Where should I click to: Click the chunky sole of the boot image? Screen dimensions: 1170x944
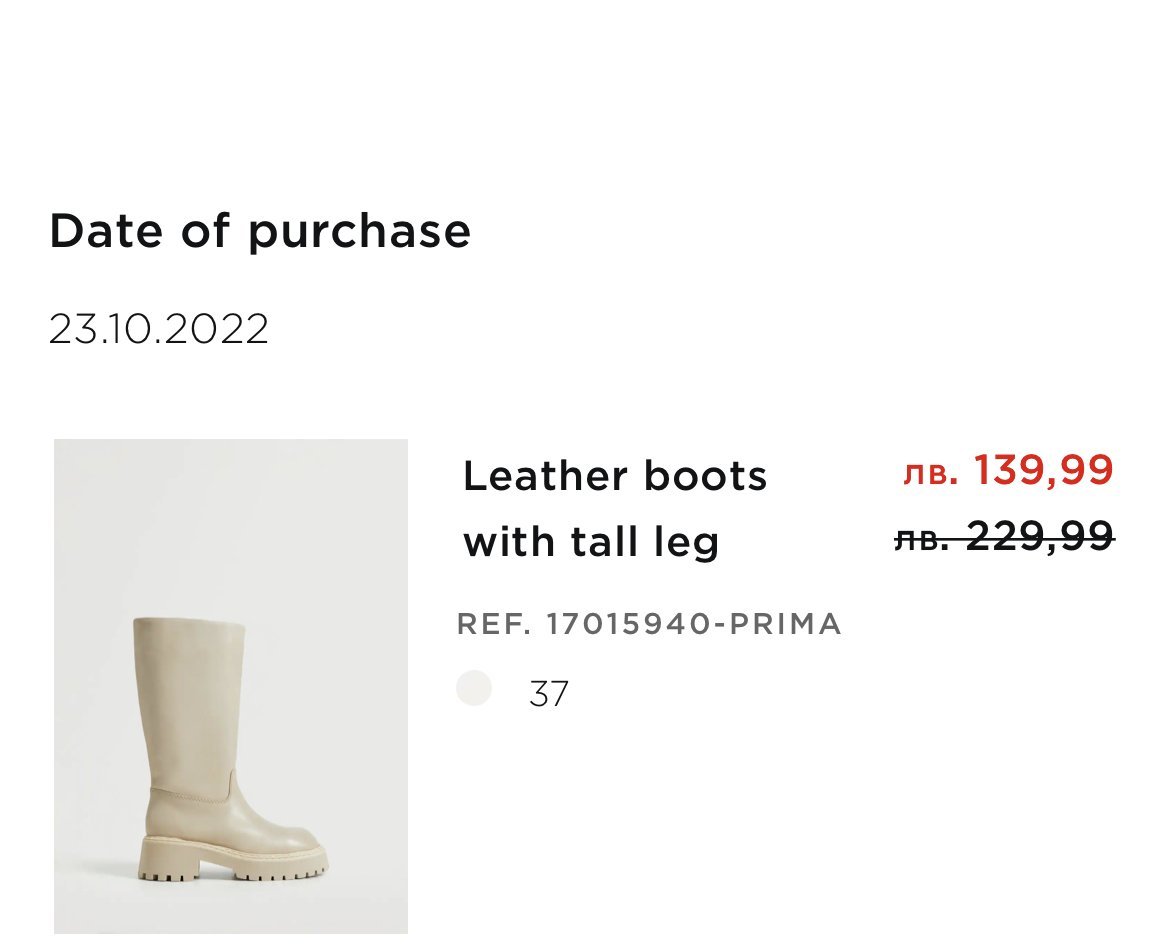pos(232,864)
